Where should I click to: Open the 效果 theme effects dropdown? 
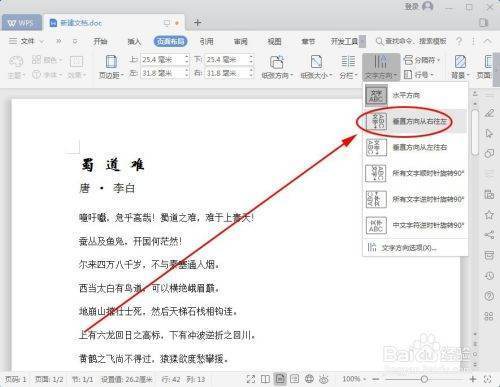77,67
